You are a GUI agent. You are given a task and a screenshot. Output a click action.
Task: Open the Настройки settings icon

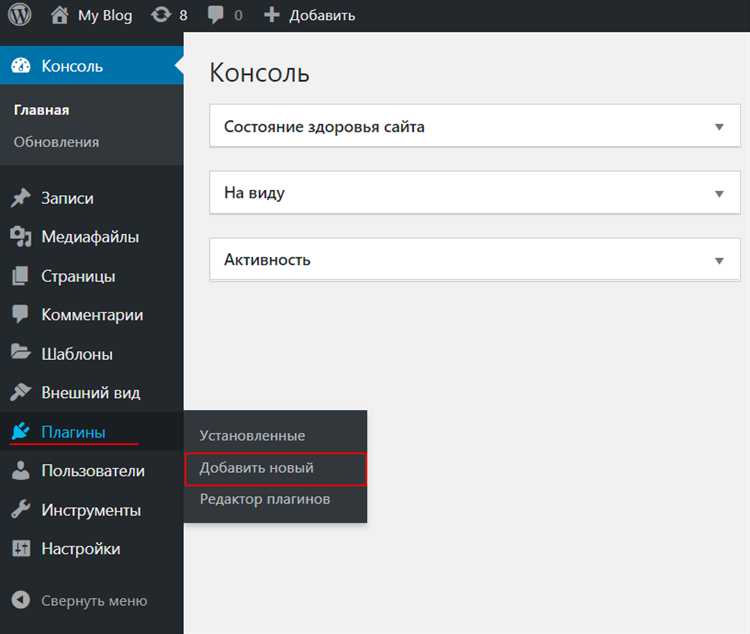[x=21, y=549]
